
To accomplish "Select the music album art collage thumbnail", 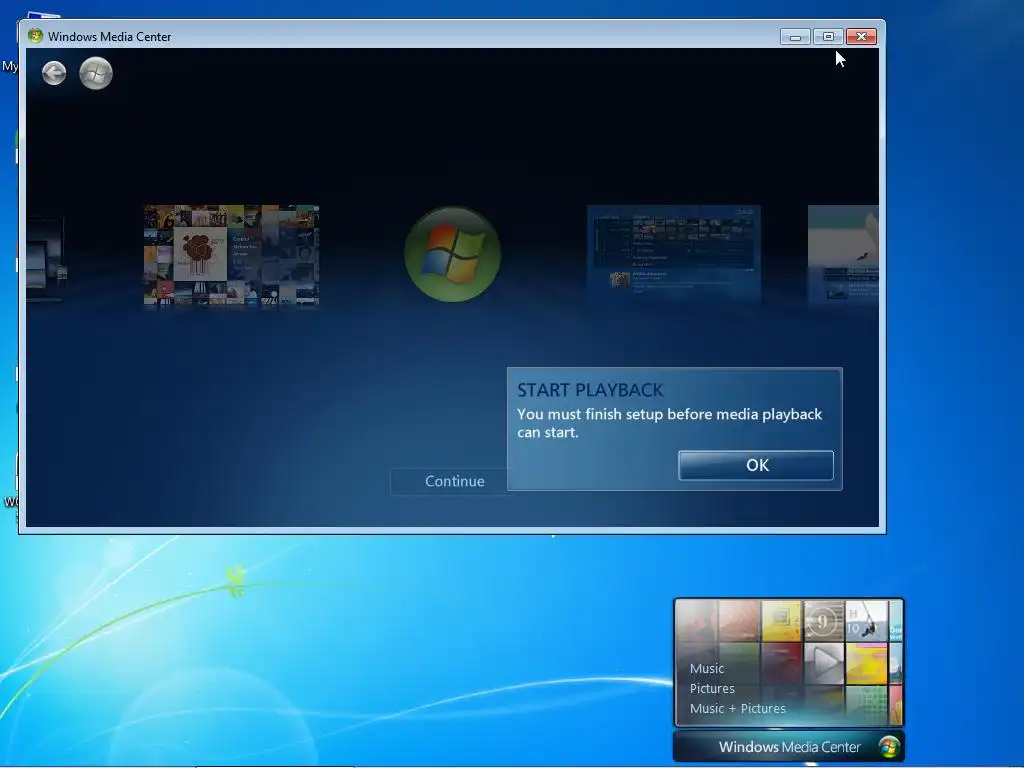I will pos(231,255).
